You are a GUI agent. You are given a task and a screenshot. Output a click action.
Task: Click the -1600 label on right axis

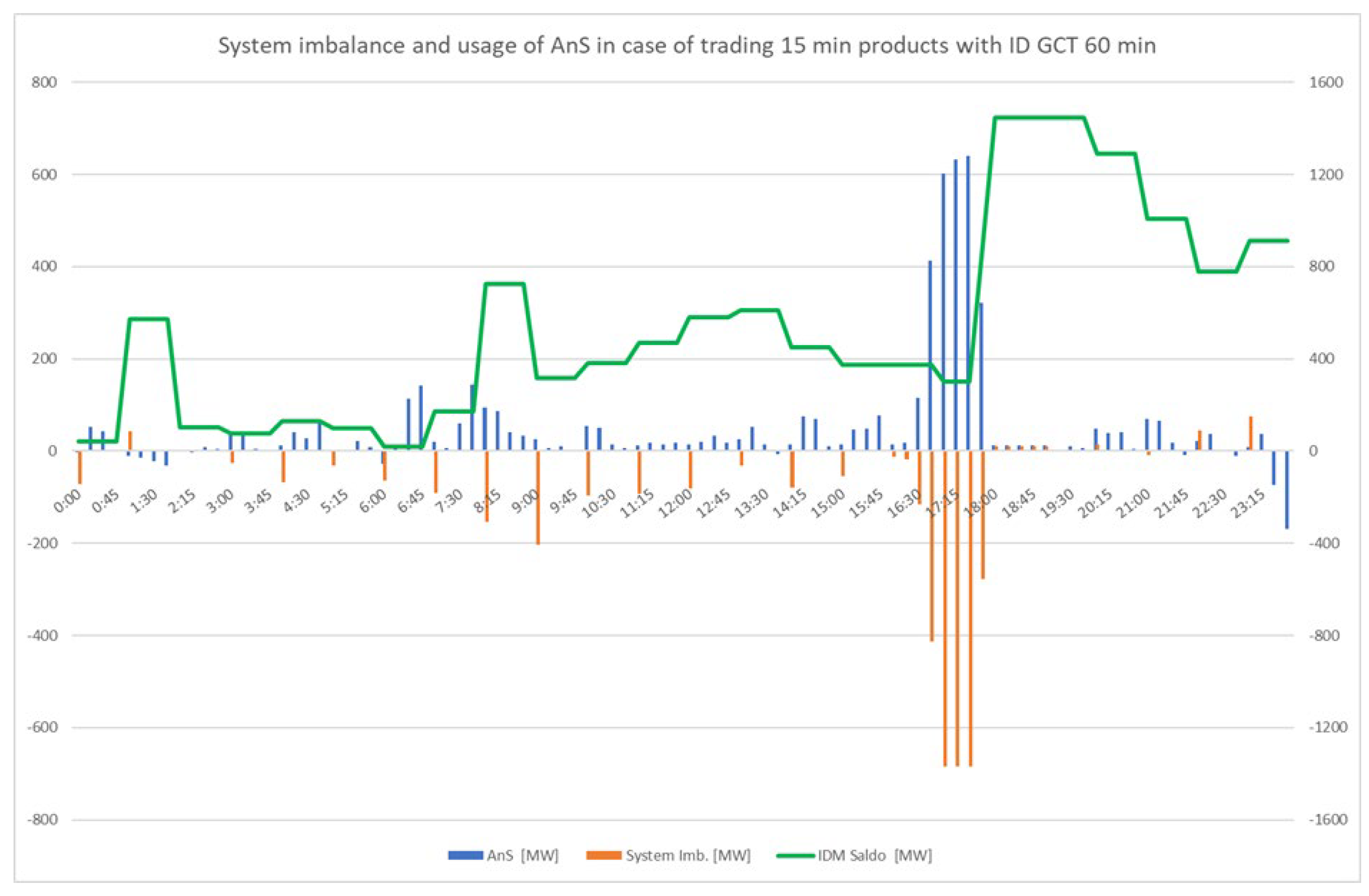pos(1329,820)
